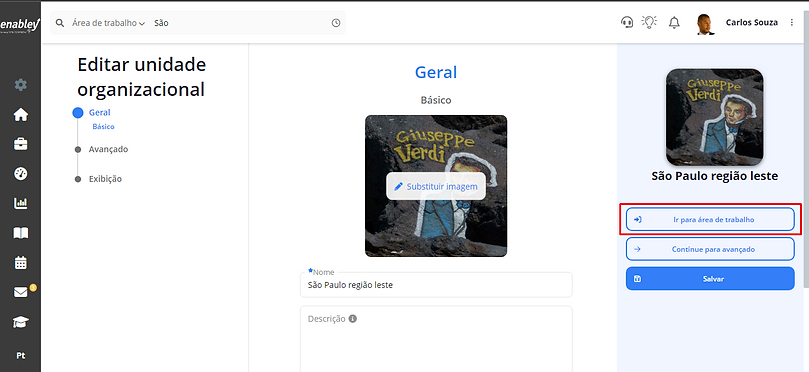The image size is (809, 372).
Task: Click Substituir imagem button
Action: [436, 186]
